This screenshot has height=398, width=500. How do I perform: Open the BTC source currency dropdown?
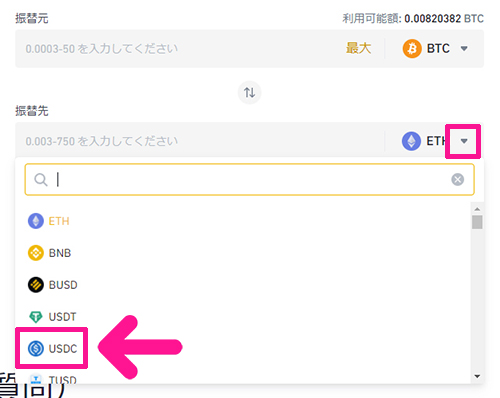[464, 49]
